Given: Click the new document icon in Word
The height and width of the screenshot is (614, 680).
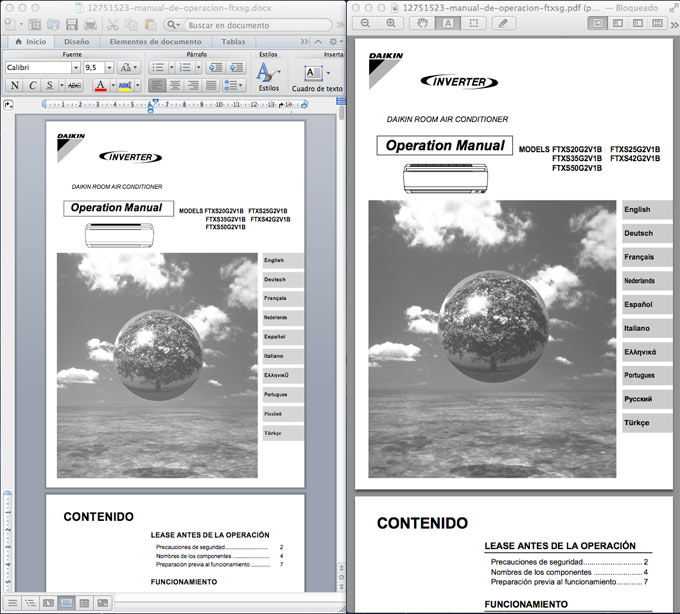Looking at the screenshot, I should tap(10, 25).
